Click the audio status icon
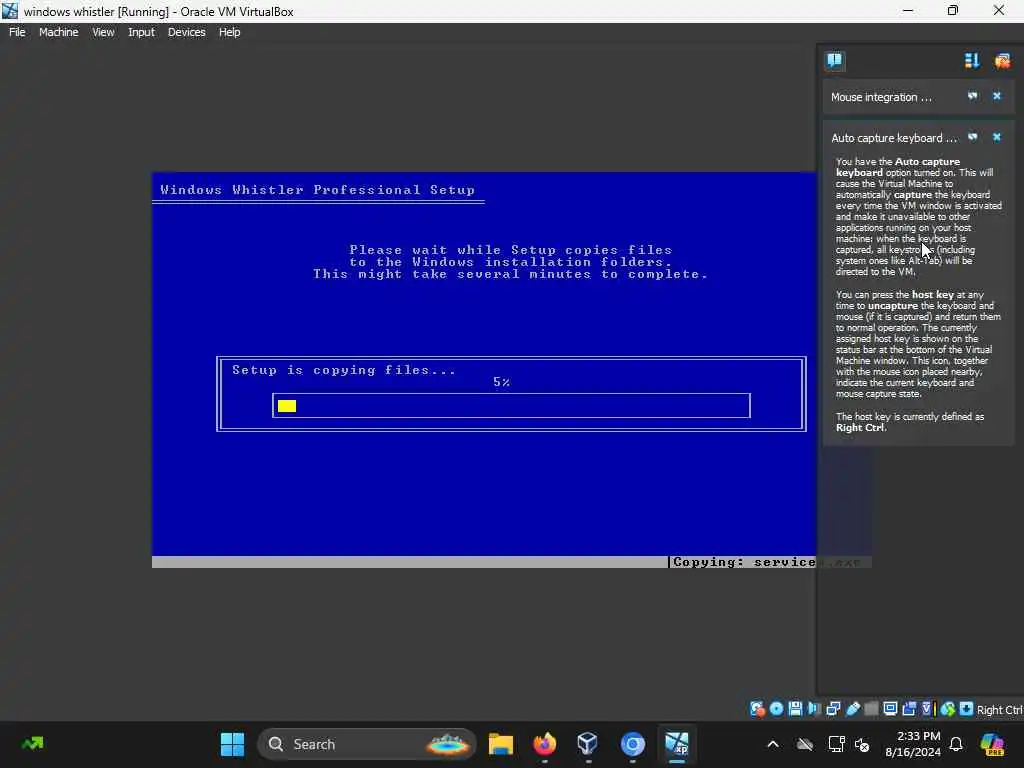 click(814, 709)
